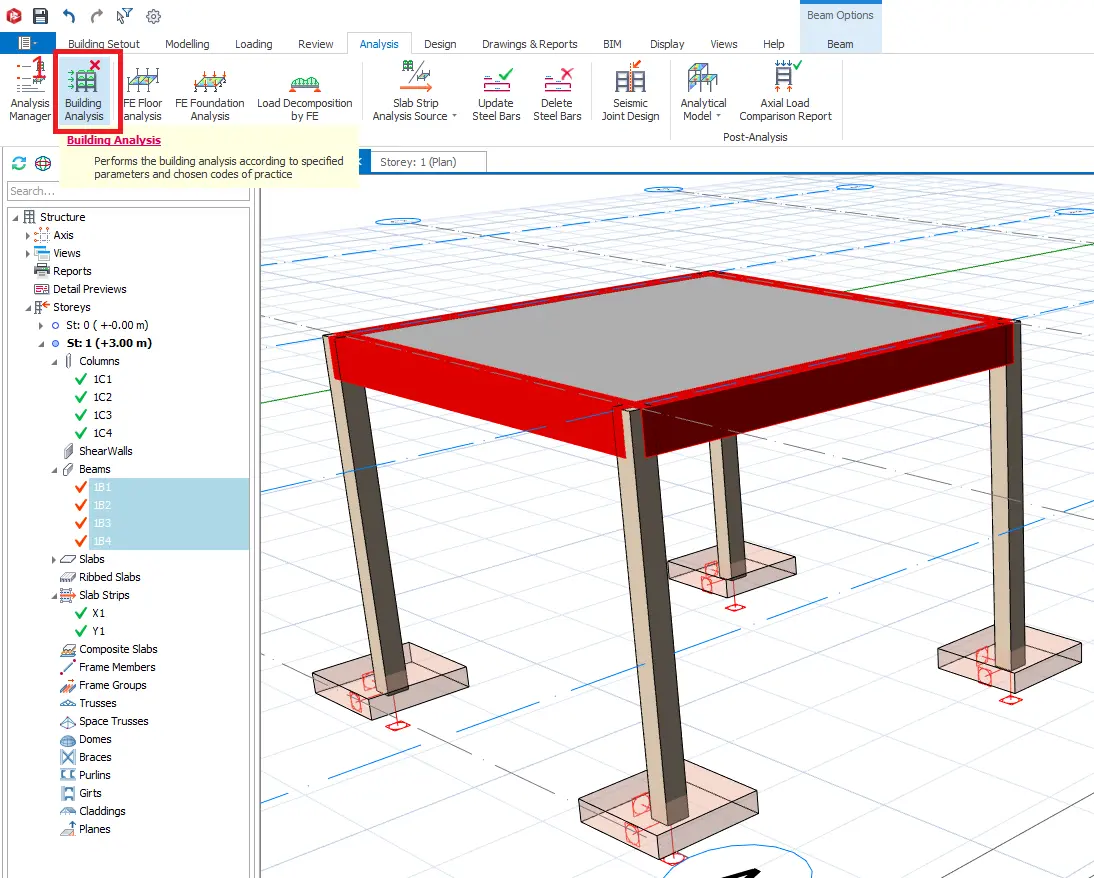Click the refresh icon above the search box
This screenshot has width=1094, height=878.
[x=19, y=163]
